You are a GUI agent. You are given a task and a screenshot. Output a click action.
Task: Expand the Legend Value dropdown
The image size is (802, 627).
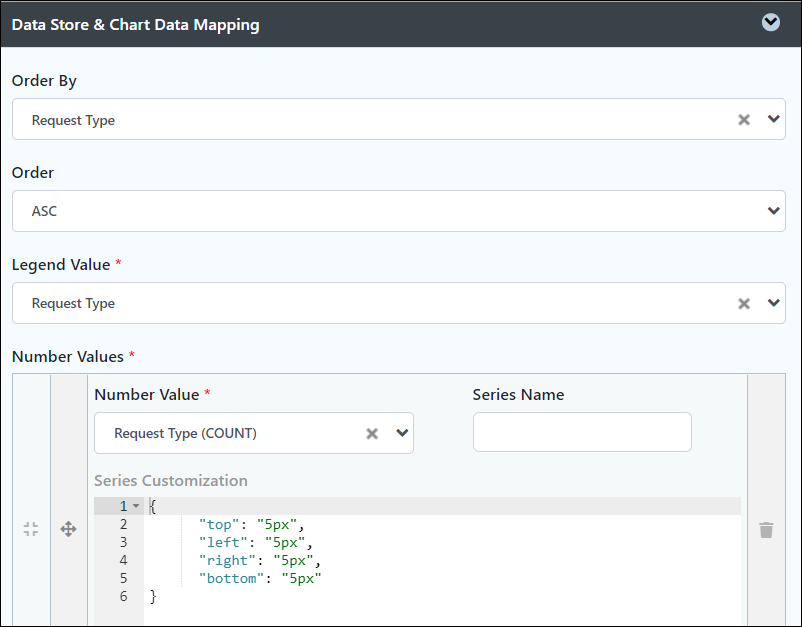(x=773, y=303)
